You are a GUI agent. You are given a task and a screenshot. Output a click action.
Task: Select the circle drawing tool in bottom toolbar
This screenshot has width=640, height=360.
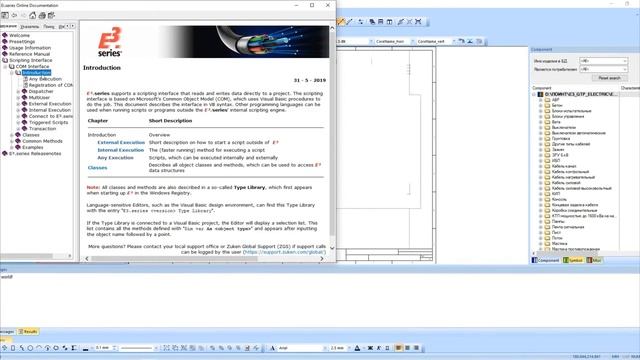coord(30,348)
